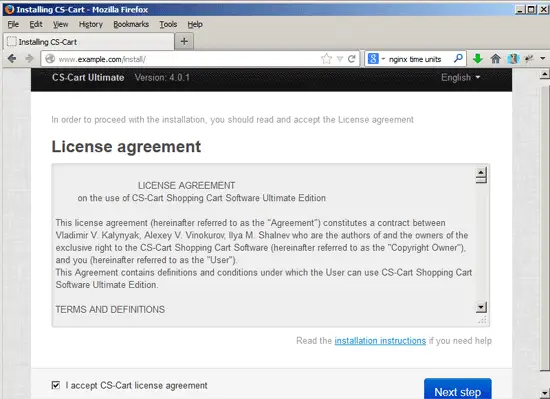Click the Version: 4.0.1 text
The image size is (550, 399).
click(162, 77)
